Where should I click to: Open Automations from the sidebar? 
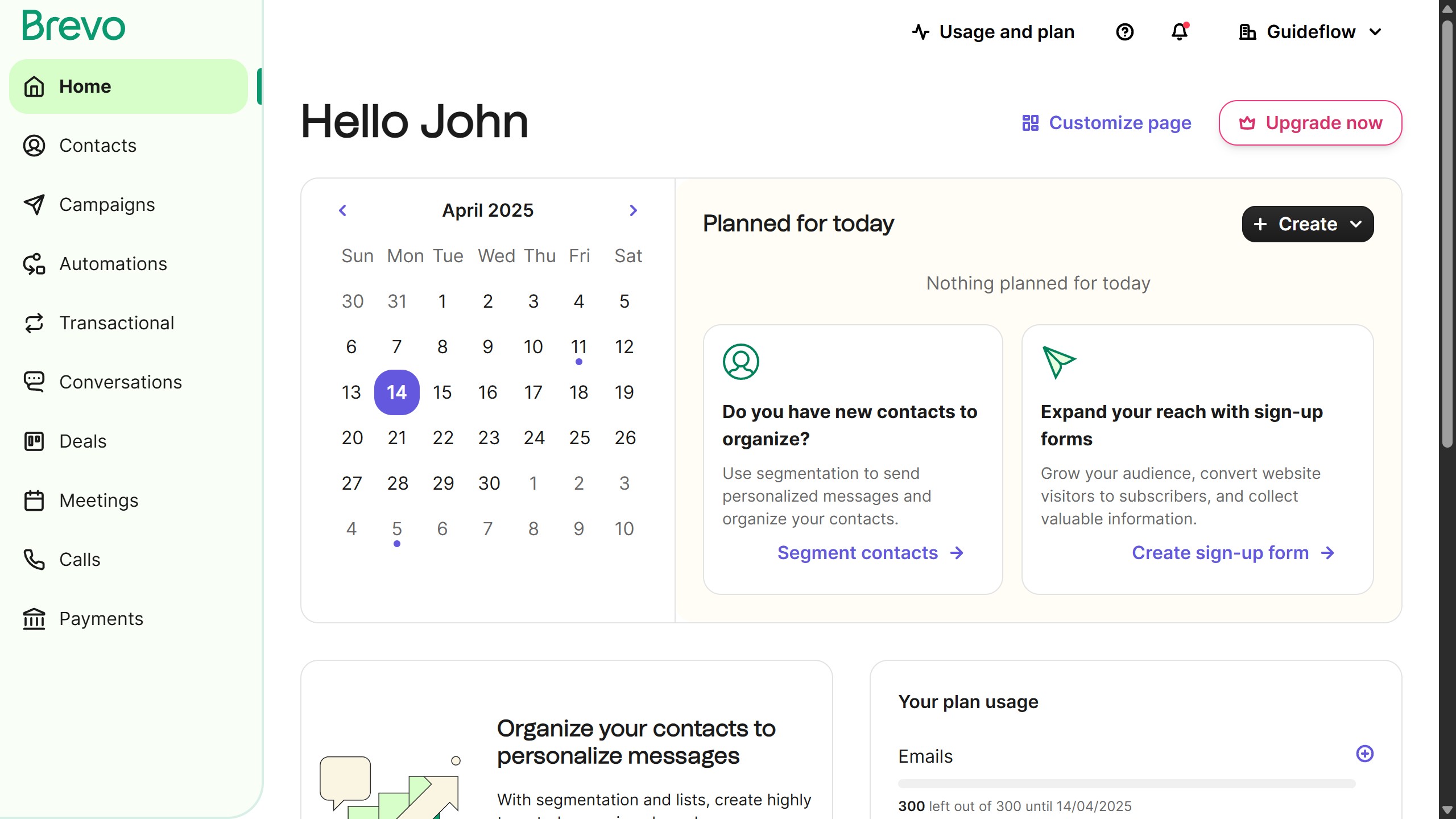[113, 264]
